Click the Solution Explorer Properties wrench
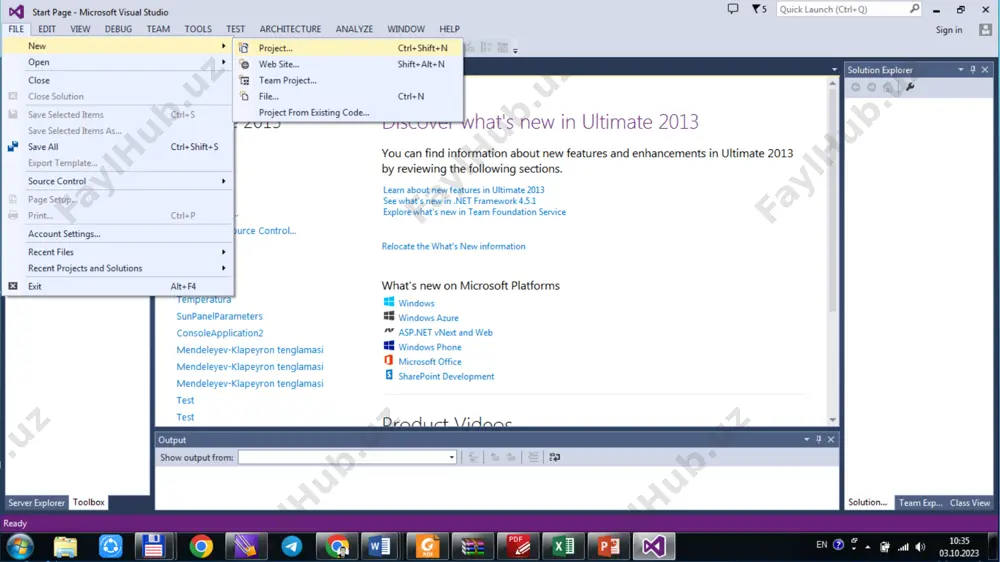The image size is (1000, 562). (x=910, y=87)
